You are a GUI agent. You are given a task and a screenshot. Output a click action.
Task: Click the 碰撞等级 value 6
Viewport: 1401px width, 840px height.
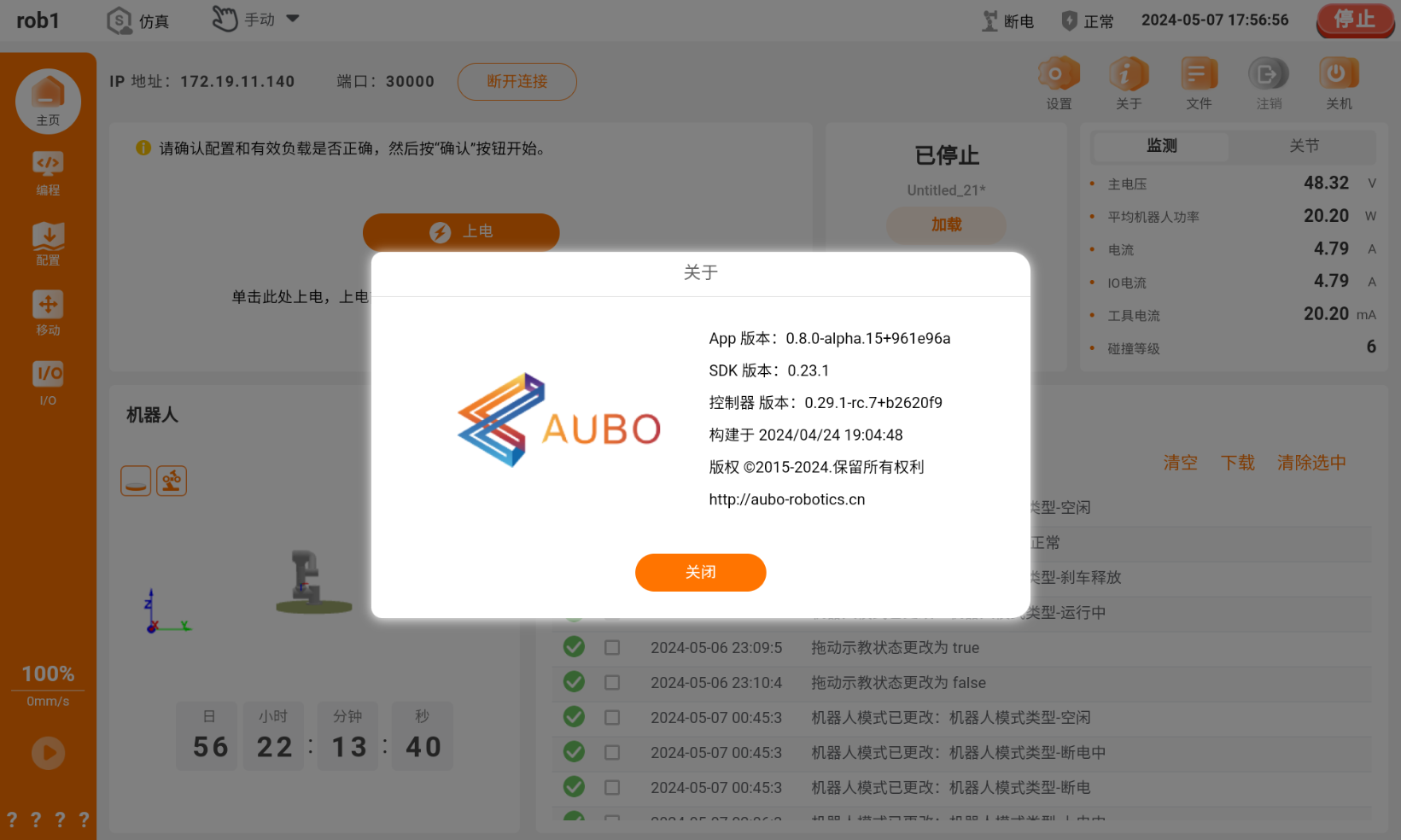click(1371, 347)
